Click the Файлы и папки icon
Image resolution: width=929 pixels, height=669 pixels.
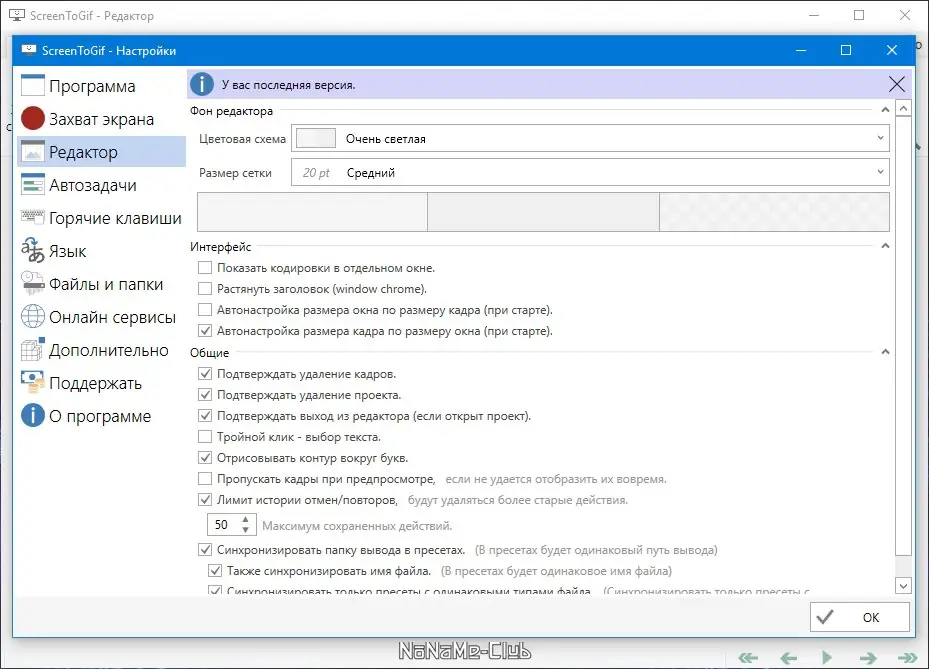click(x=33, y=284)
